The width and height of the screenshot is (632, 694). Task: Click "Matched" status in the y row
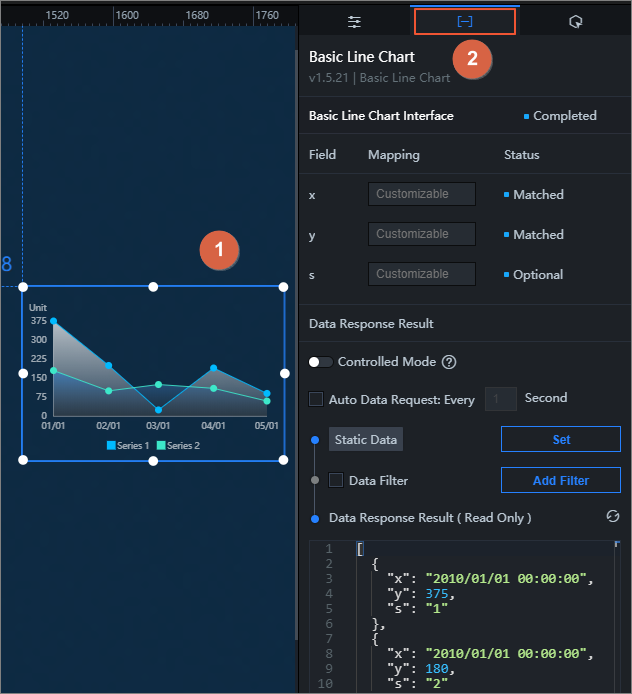pyautogui.click(x=538, y=234)
